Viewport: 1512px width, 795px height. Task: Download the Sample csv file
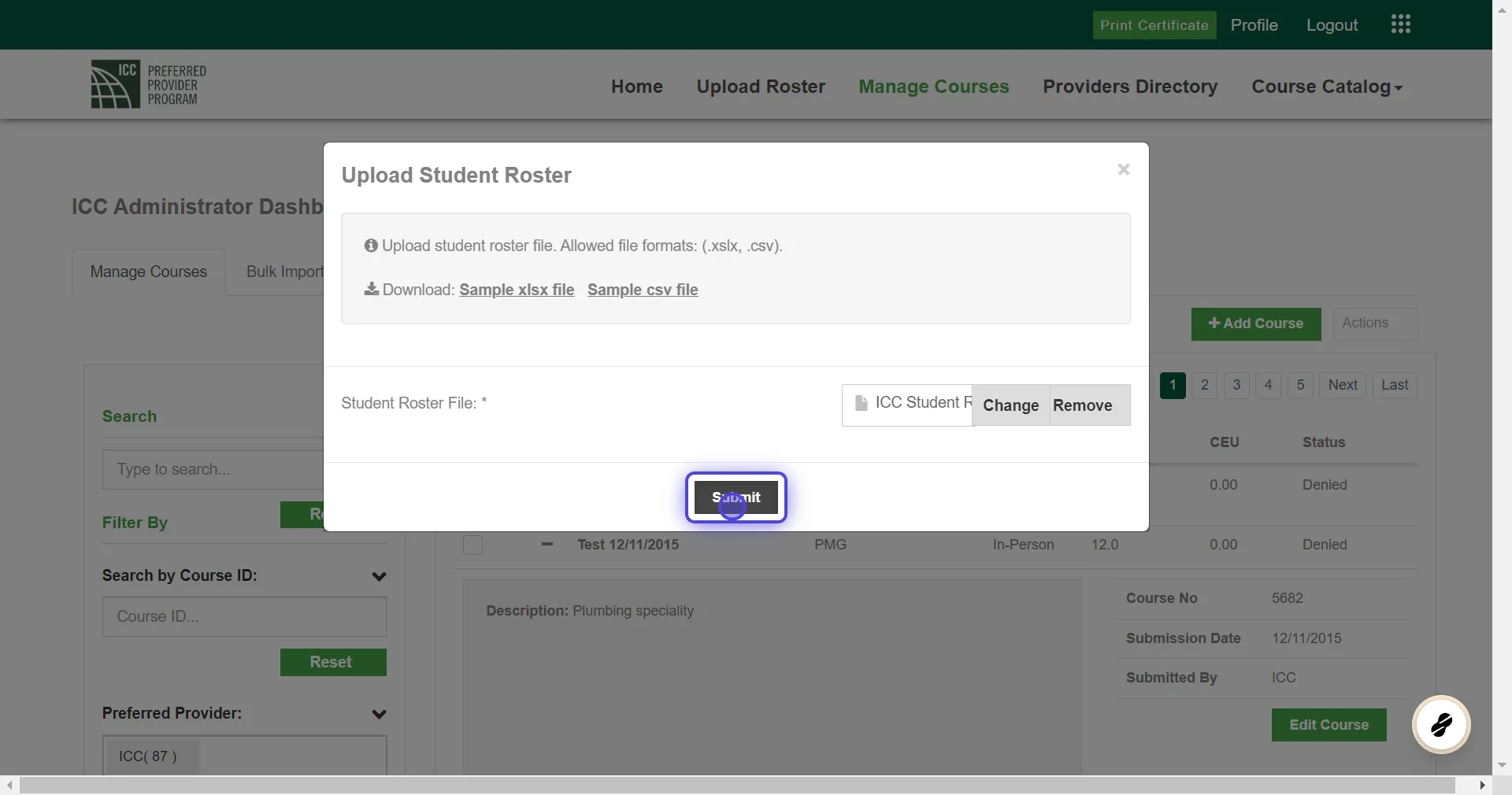coord(643,290)
